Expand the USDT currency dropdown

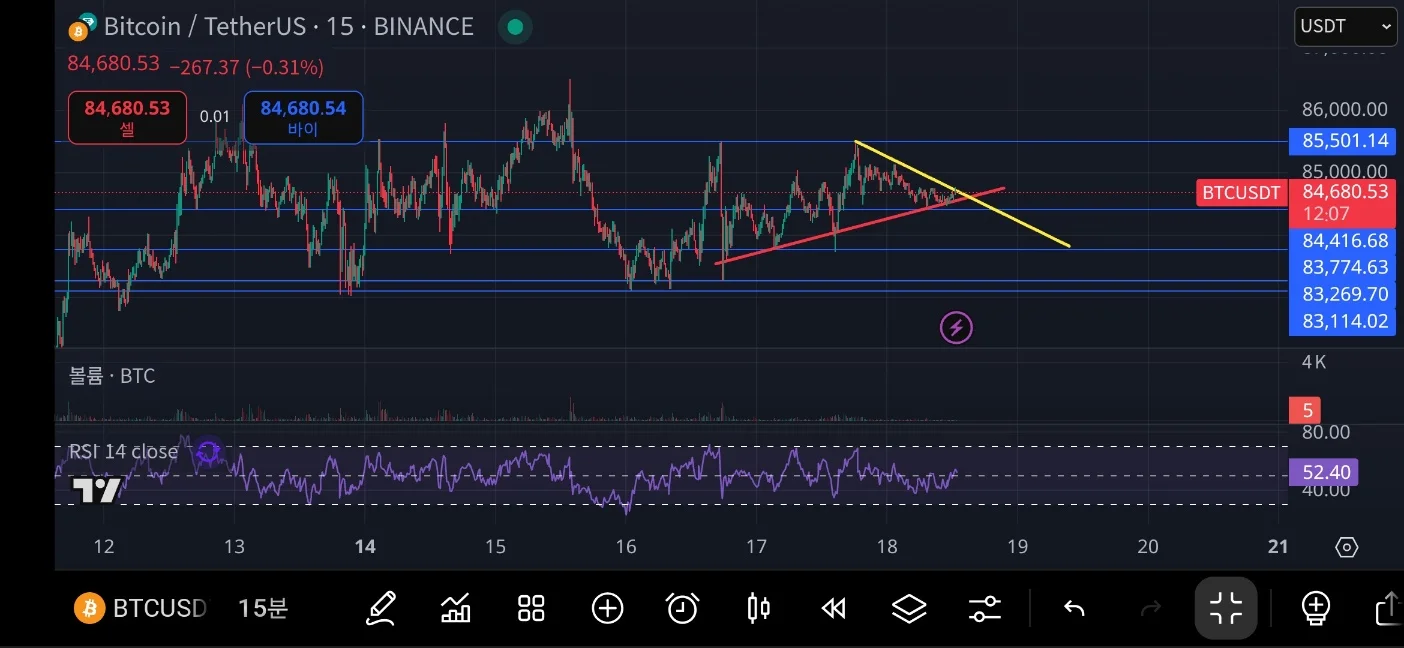pos(1345,27)
